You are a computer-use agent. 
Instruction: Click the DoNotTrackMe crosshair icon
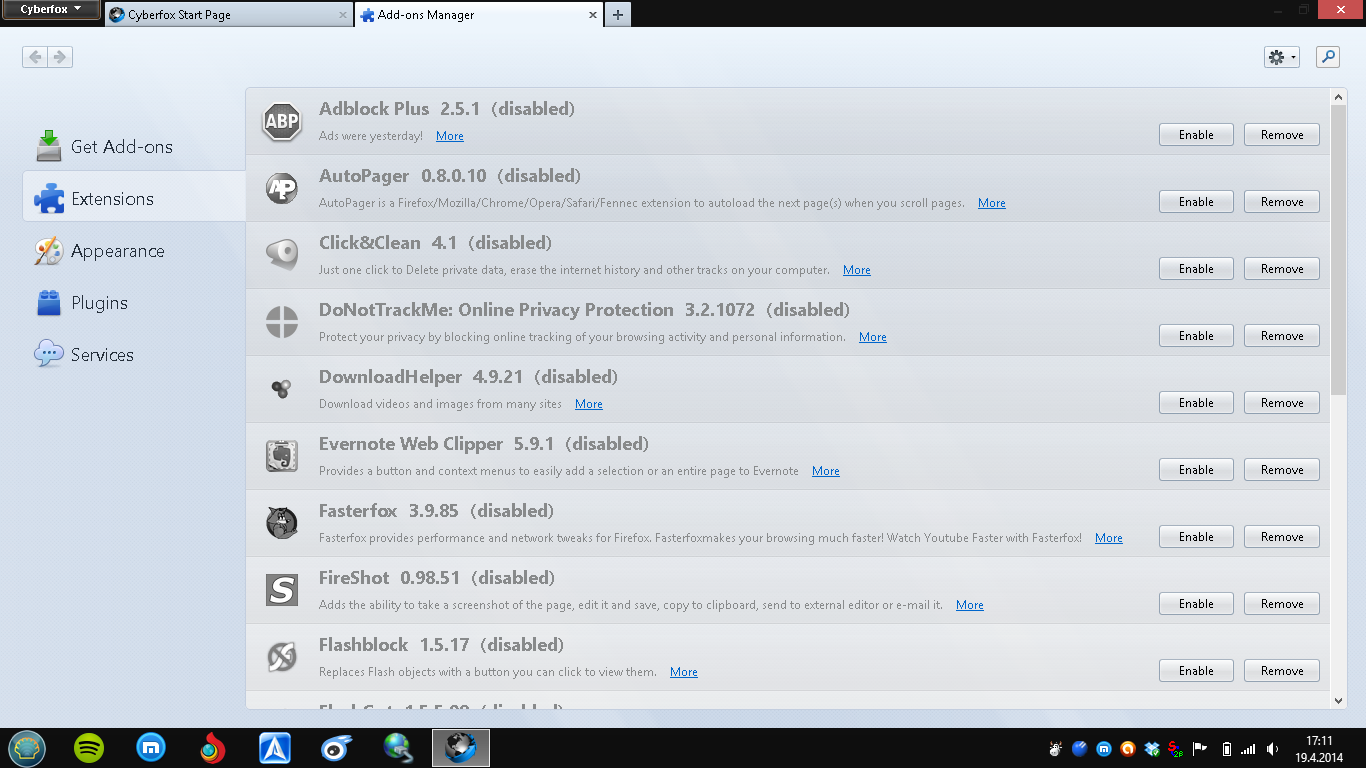coord(281,322)
